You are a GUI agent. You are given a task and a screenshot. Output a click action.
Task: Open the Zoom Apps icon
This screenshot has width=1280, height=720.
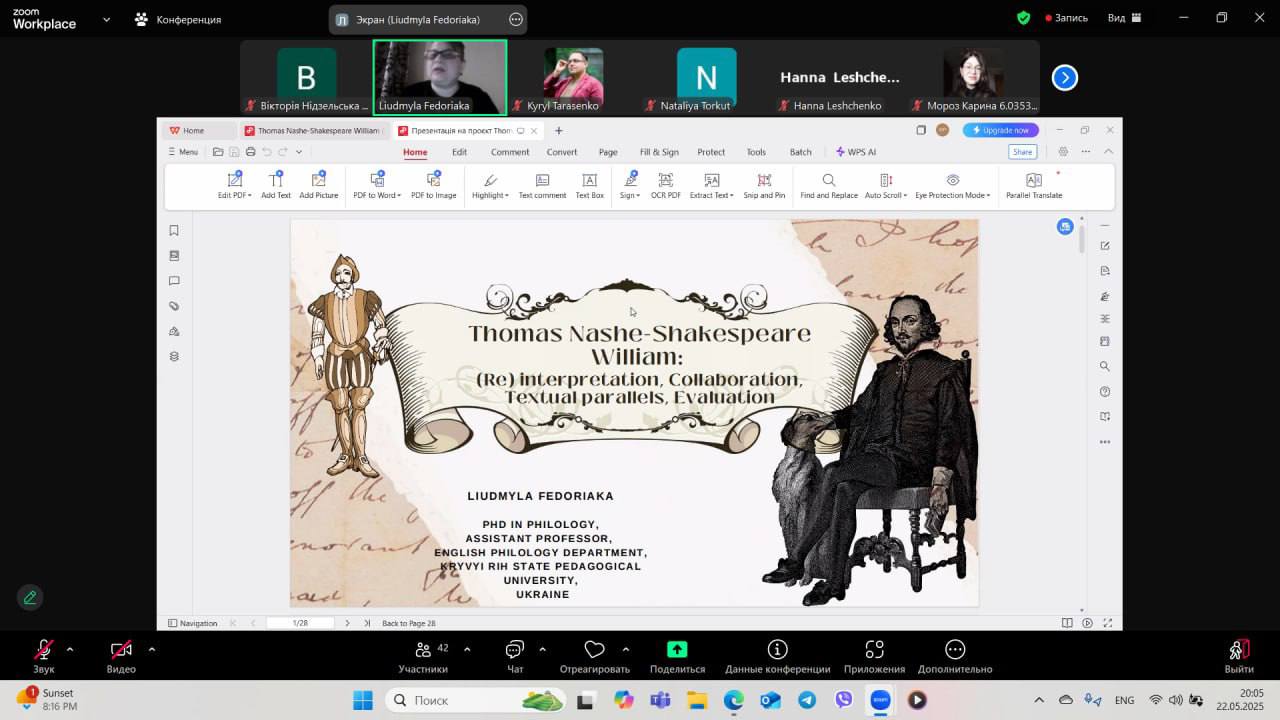coord(874,650)
